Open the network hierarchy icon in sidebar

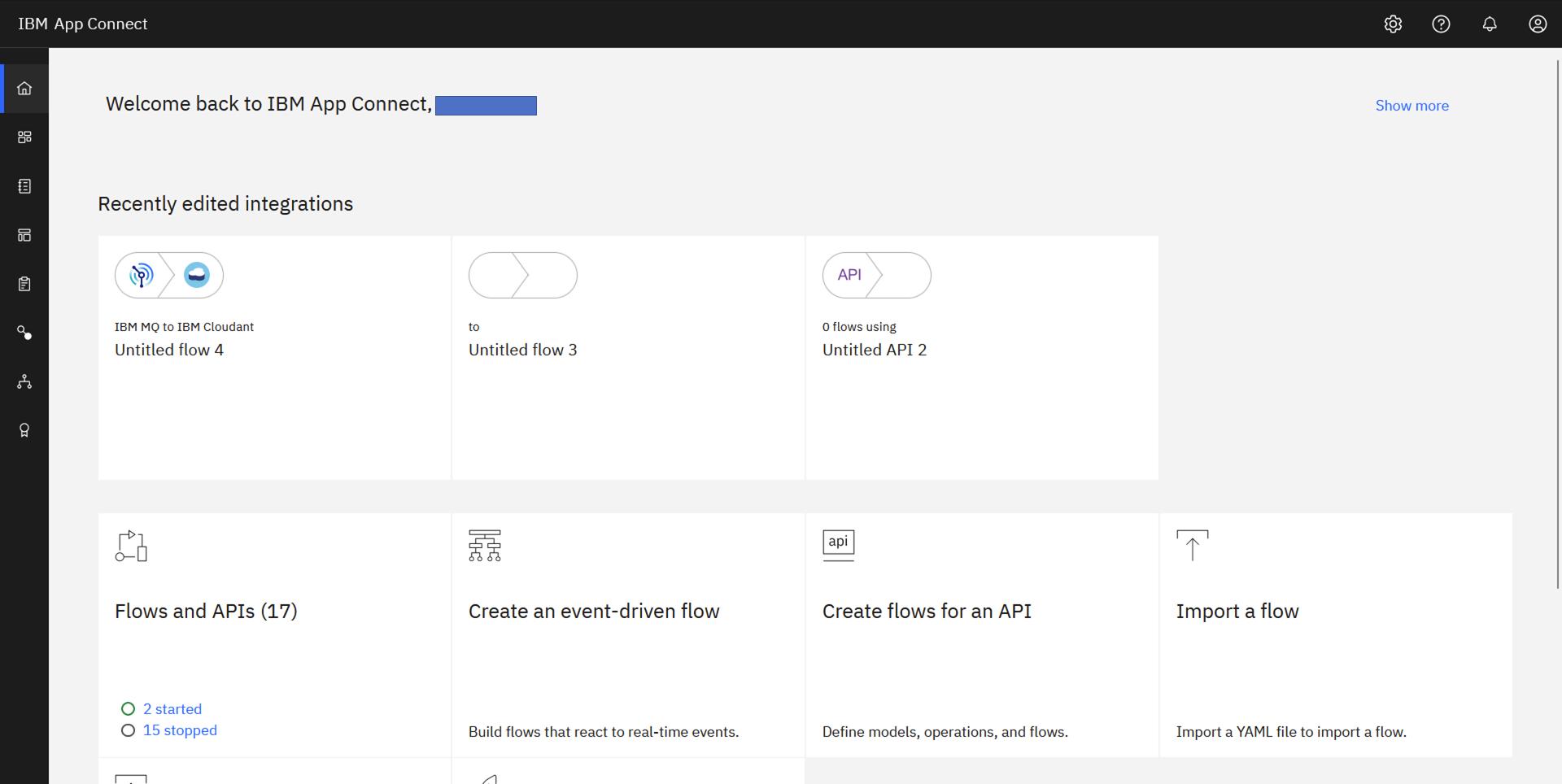[24, 381]
